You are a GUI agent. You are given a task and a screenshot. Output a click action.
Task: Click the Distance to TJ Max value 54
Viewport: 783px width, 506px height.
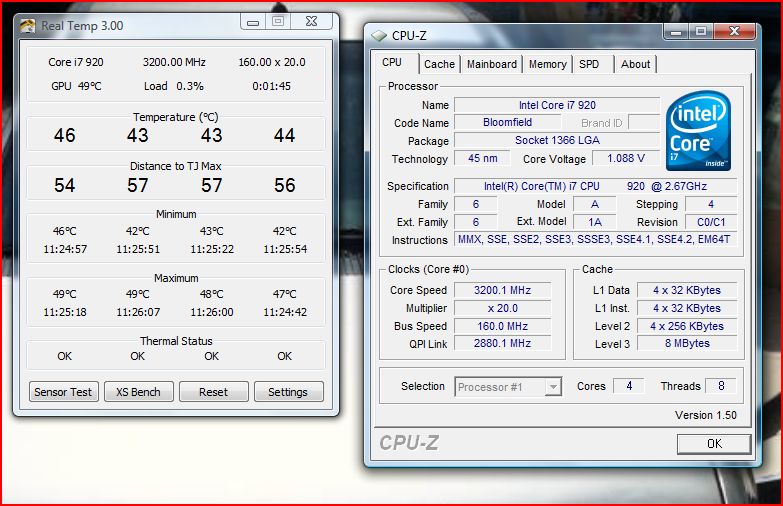pyautogui.click(x=65, y=185)
